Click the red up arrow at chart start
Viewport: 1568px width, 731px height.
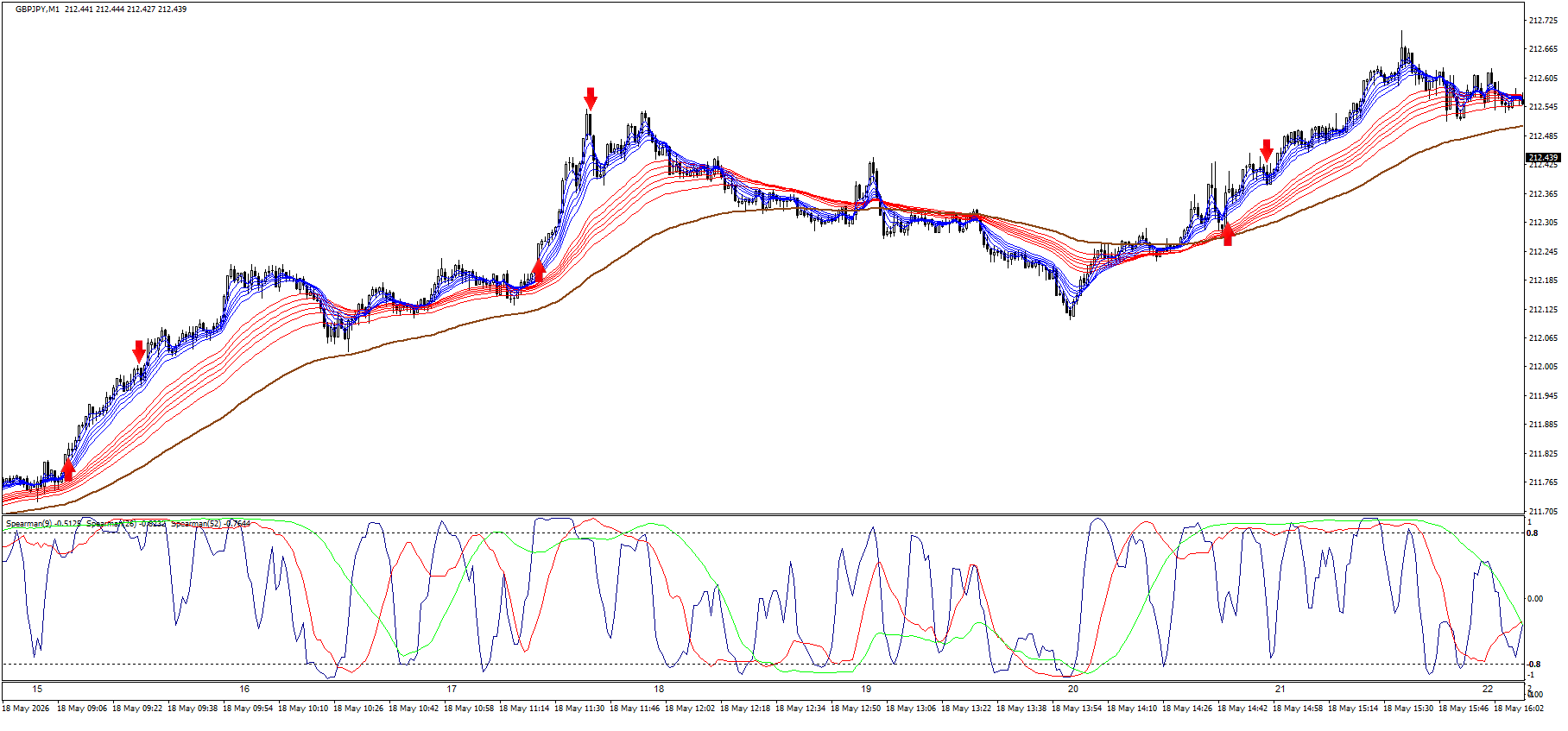tap(68, 470)
